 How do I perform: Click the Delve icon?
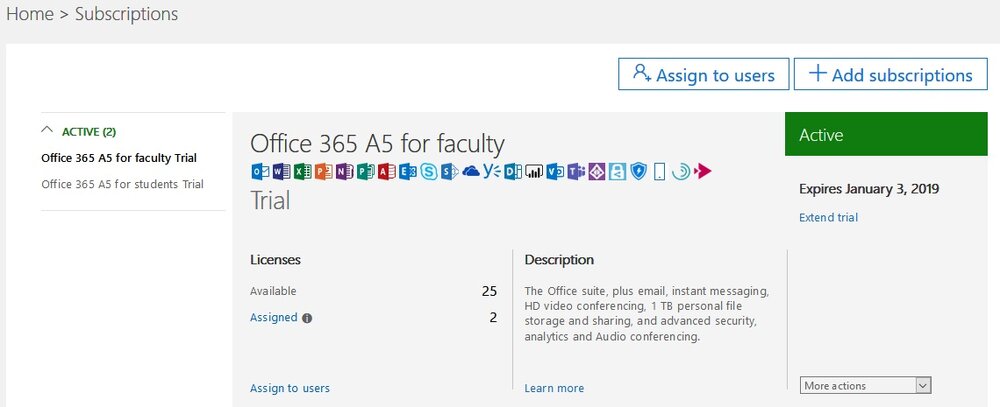[x=513, y=172]
